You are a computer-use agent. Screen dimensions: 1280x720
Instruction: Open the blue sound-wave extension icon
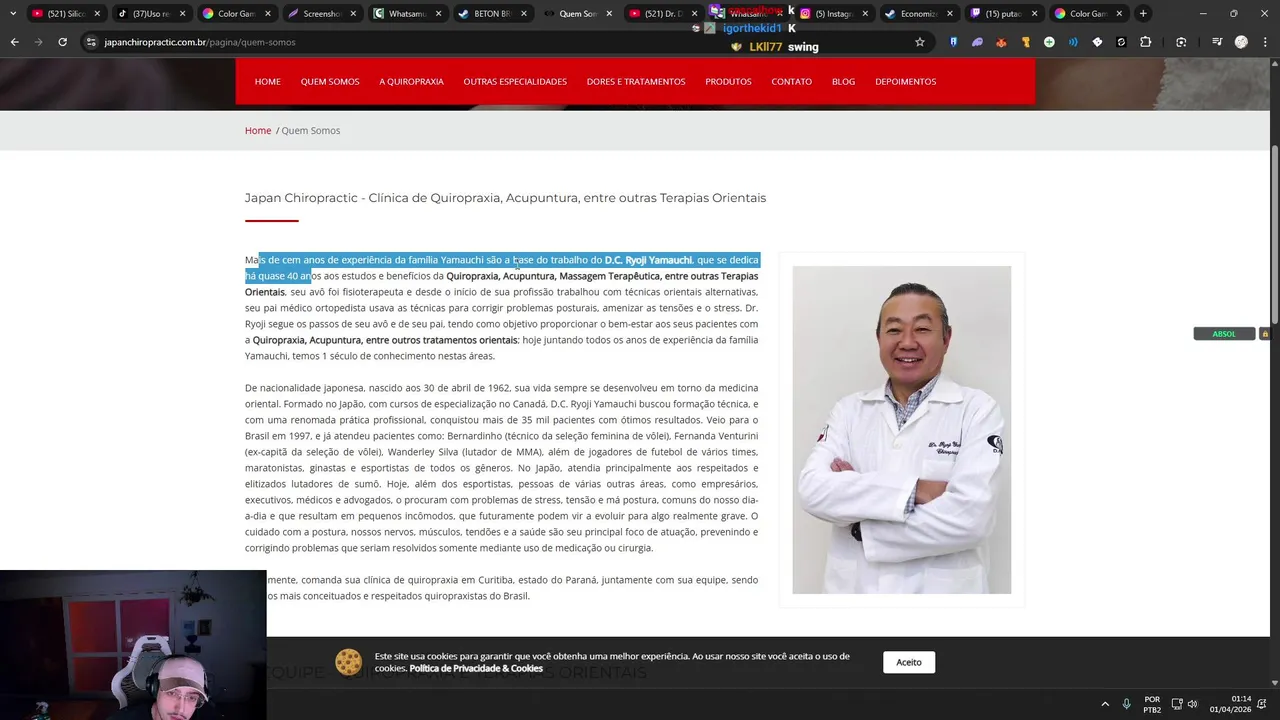(x=1073, y=42)
